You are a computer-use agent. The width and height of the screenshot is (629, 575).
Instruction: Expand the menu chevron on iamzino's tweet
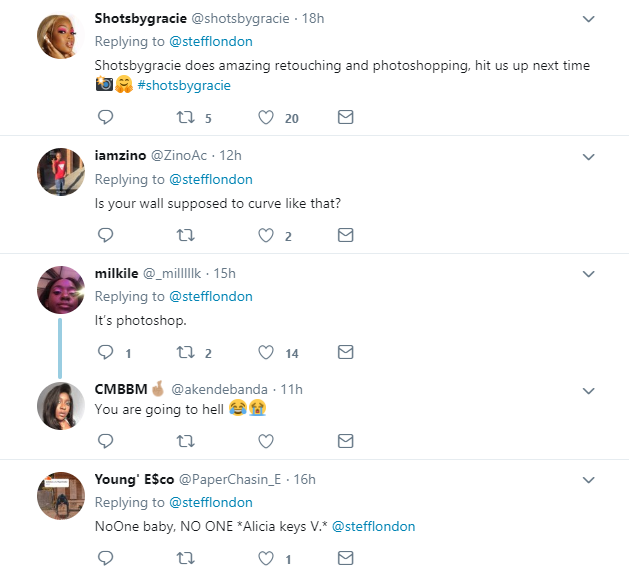(589, 156)
